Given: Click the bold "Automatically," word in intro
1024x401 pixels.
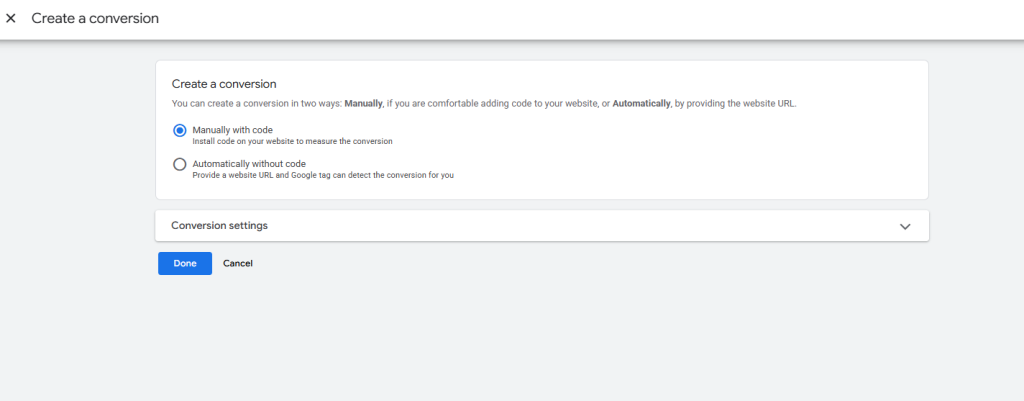Looking at the screenshot, I should pos(641,104).
